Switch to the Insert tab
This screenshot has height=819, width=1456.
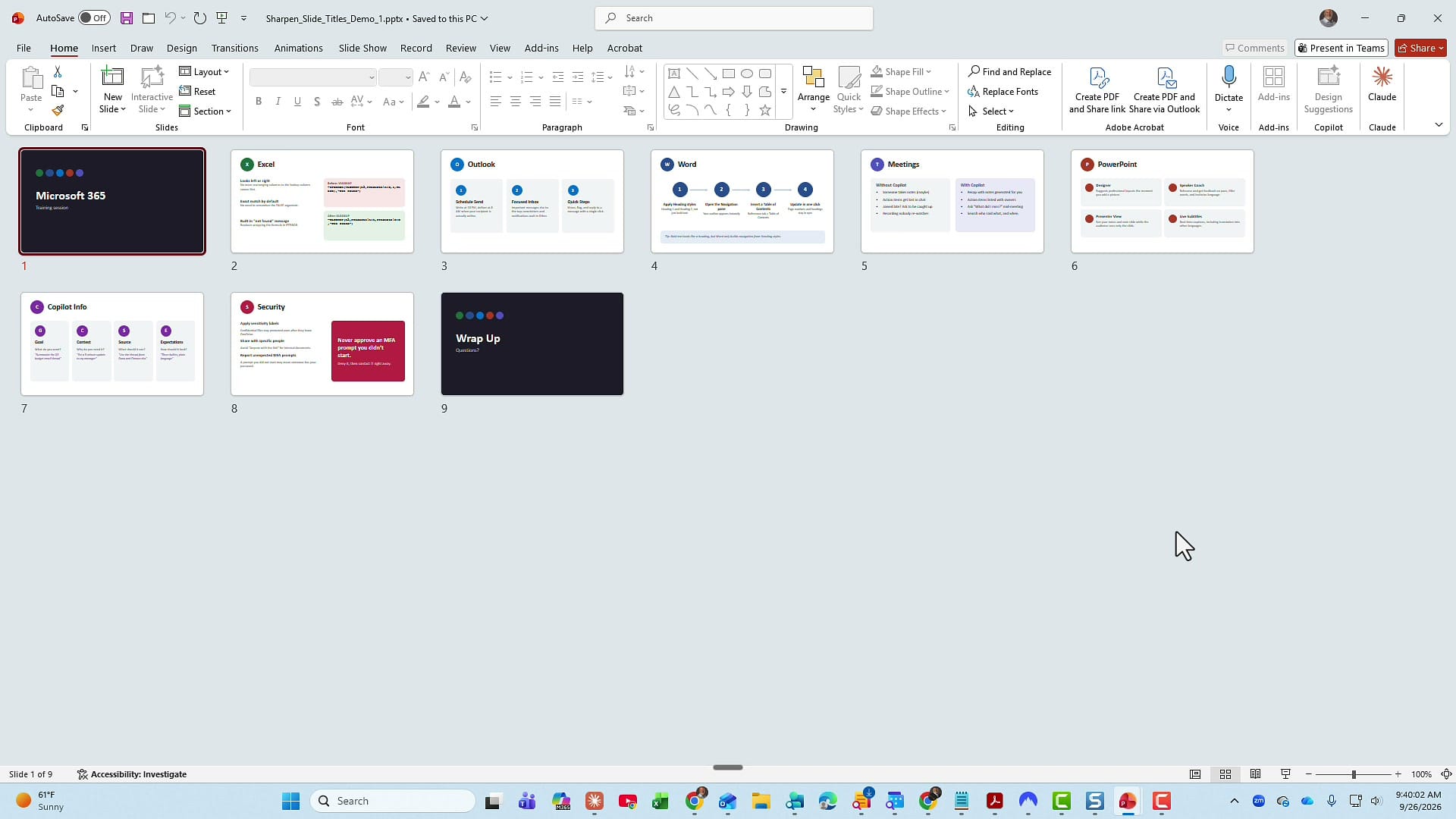point(104,48)
